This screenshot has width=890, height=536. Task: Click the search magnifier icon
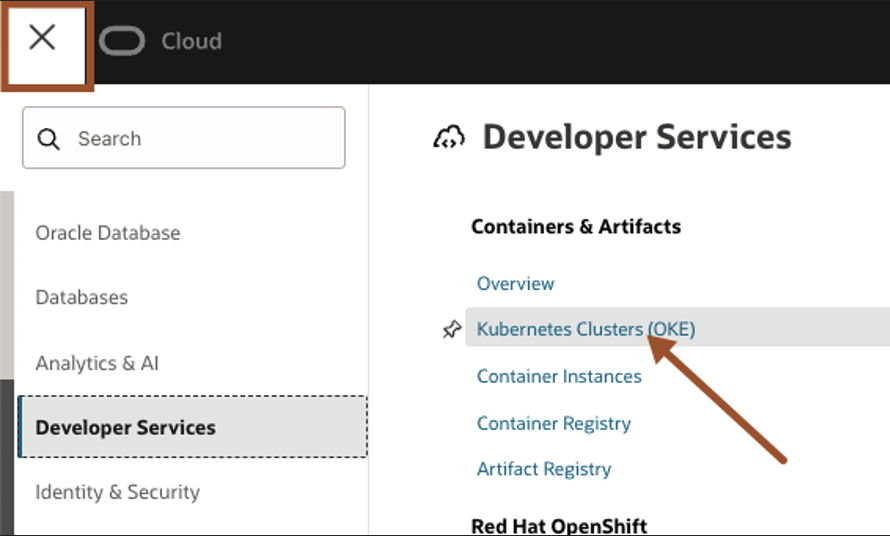click(48, 139)
